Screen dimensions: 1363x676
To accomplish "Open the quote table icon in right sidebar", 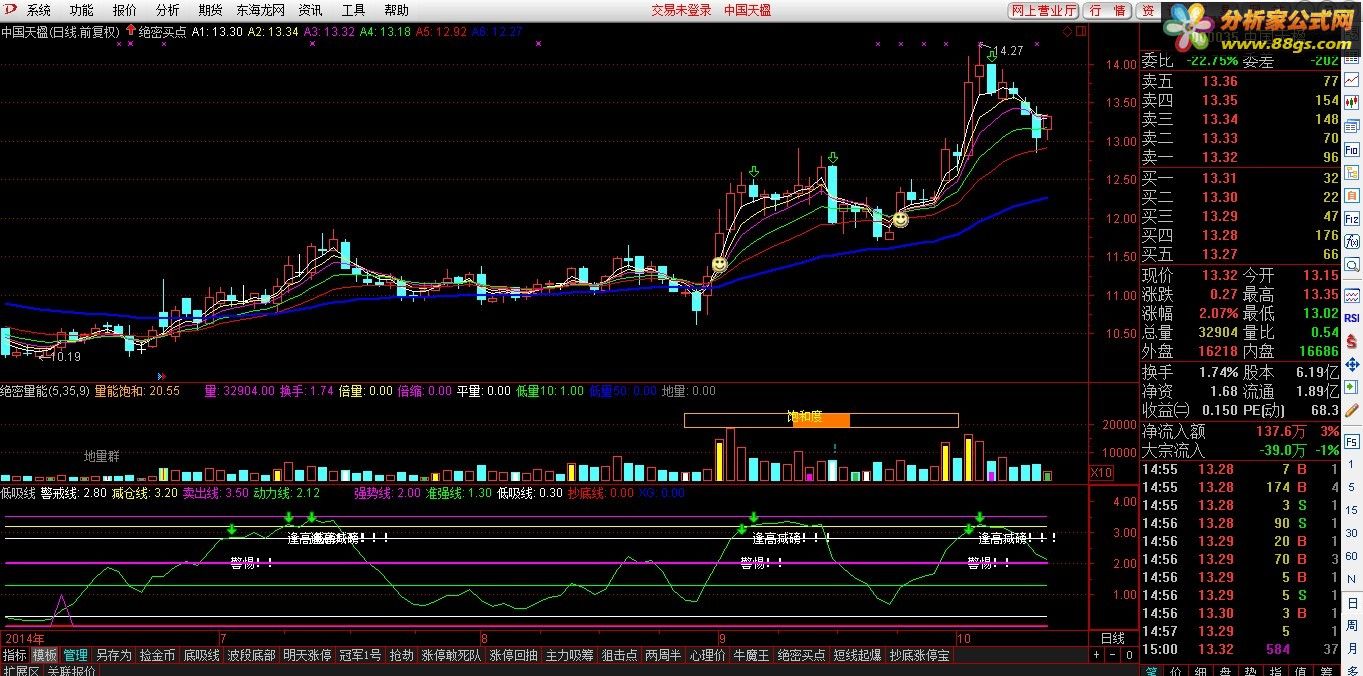I will (1352, 60).
